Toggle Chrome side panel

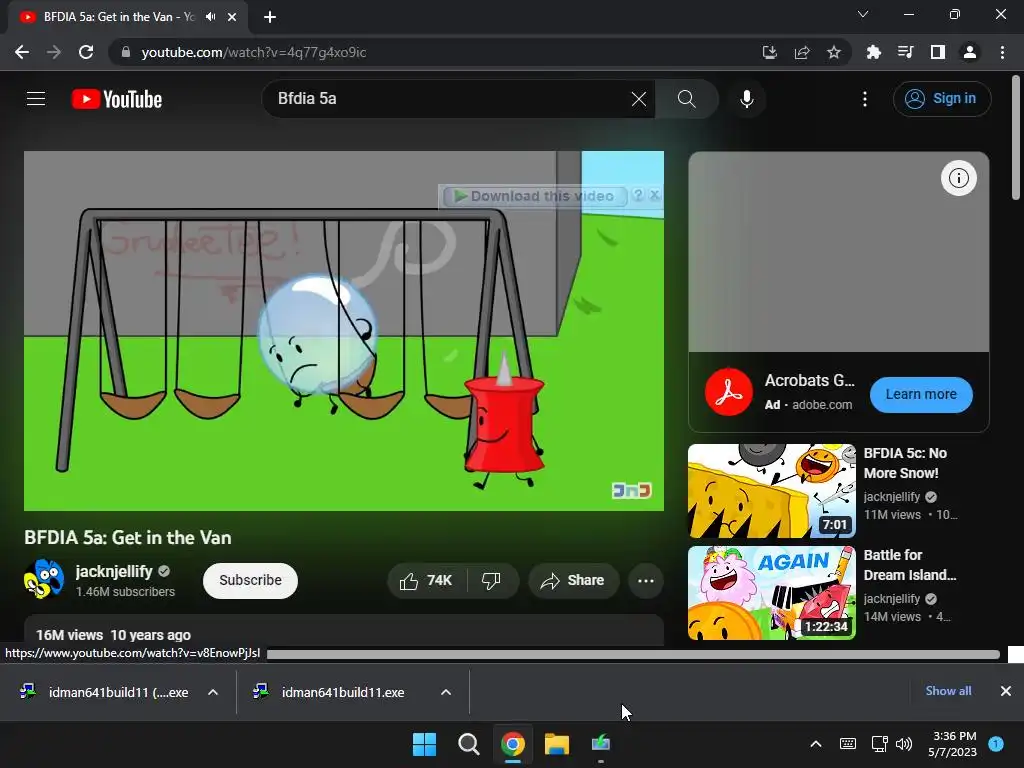coord(938,52)
